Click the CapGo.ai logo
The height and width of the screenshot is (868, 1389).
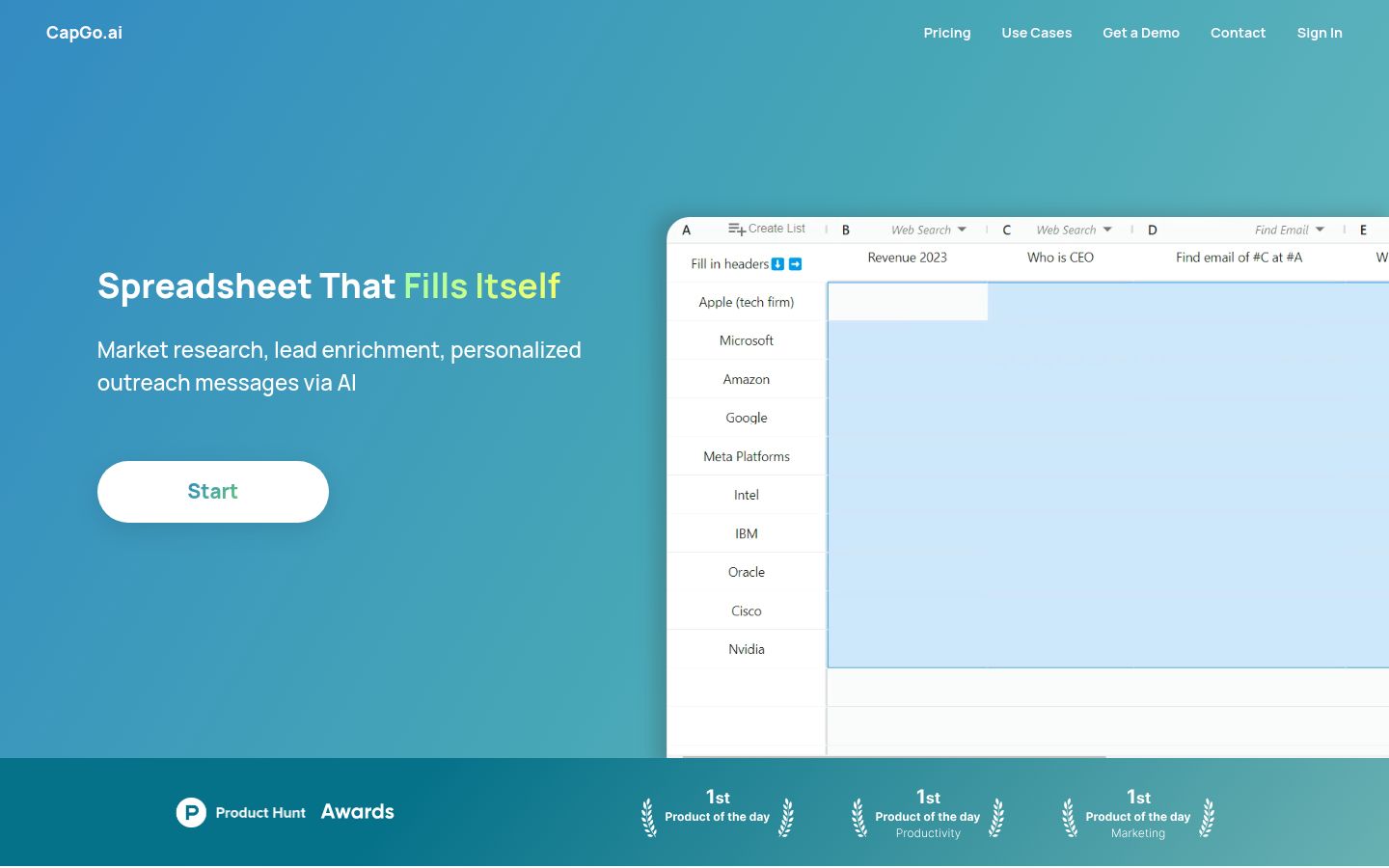click(84, 33)
